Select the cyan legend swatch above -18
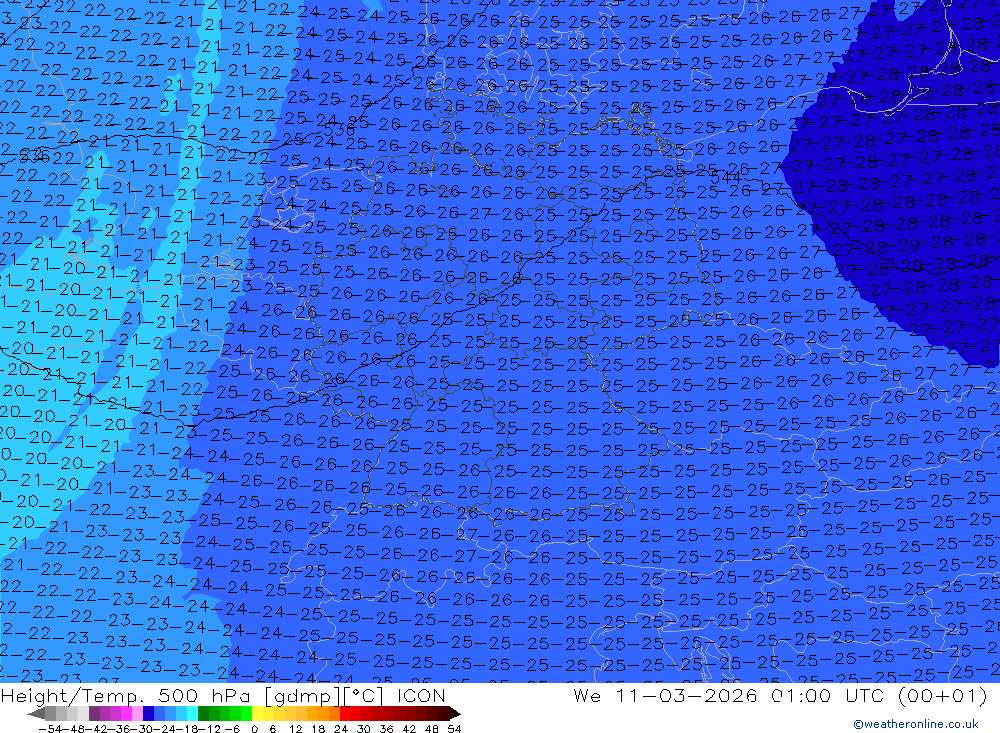The width and height of the screenshot is (1000, 733). point(192,713)
